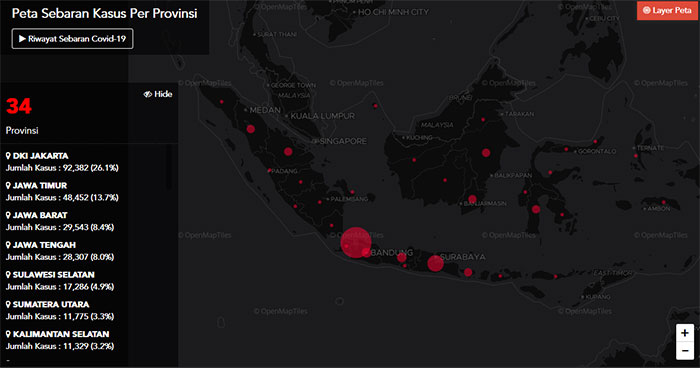Zoom out the map with minus button
The height and width of the screenshot is (368, 700).
click(685, 351)
